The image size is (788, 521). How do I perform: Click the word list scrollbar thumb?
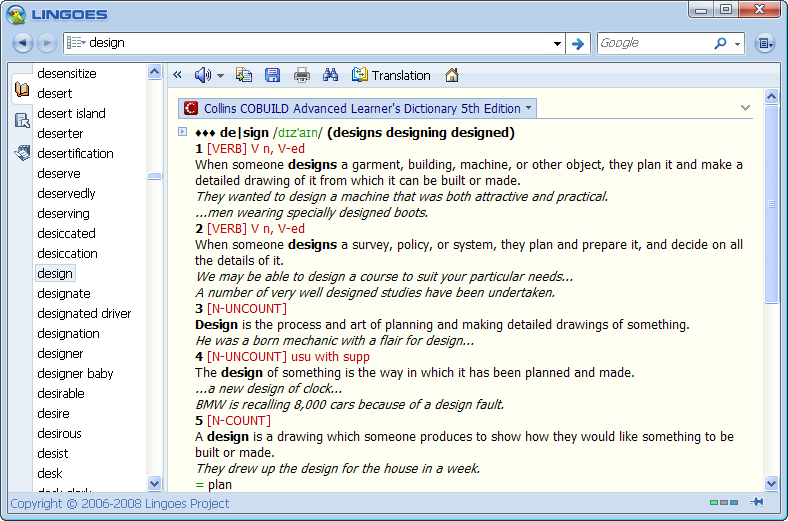coord(154,176)
